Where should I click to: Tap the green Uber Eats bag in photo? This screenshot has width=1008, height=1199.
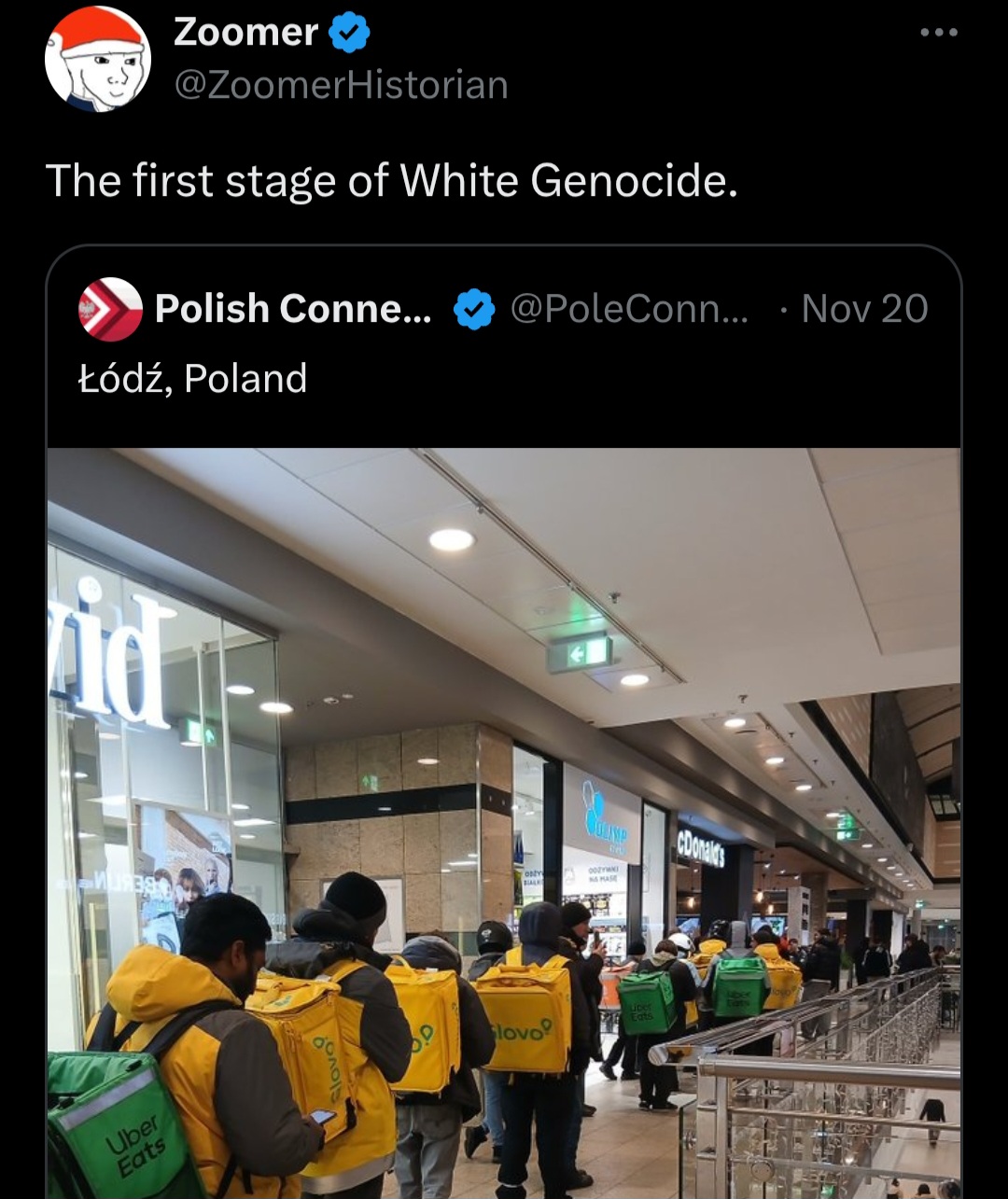pyautogui.click(x=125, y=1125)
